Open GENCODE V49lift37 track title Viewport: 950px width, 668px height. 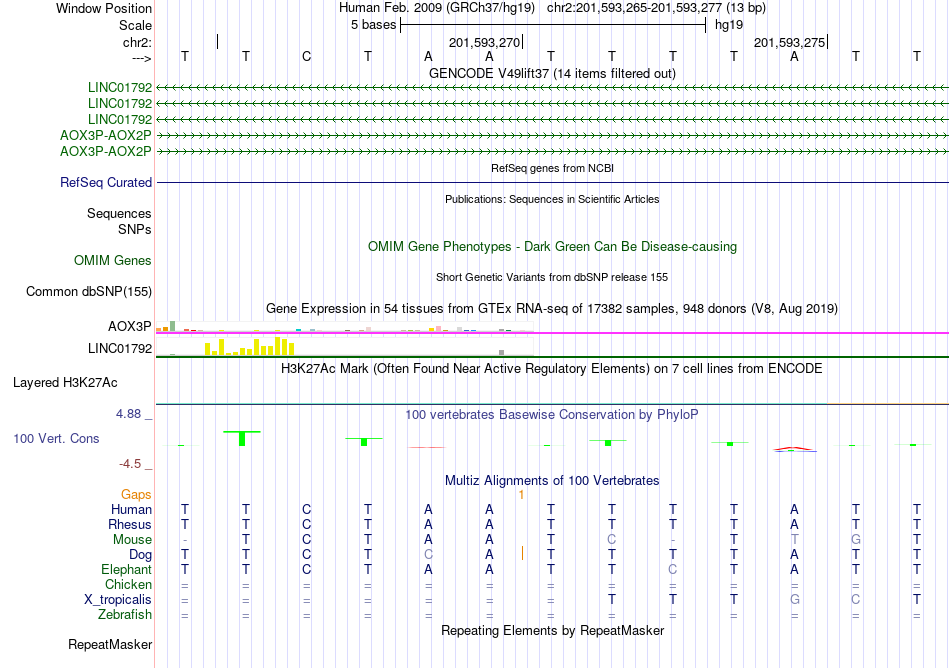(552, 73)
